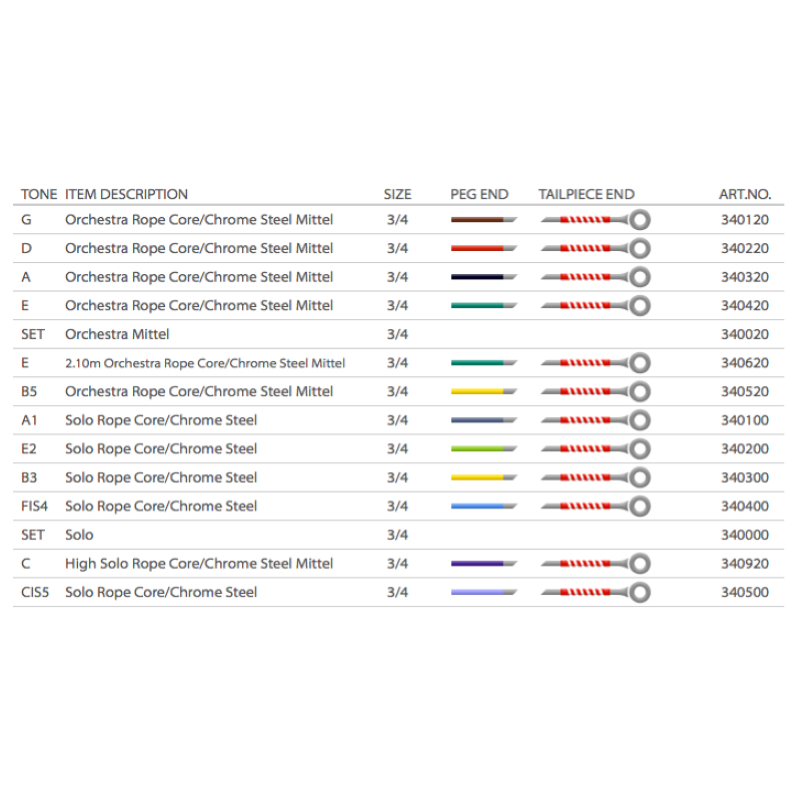This screenshot has width=800, height=800.
Task: Click the description text in row 340320
Action: coord(199,277)
